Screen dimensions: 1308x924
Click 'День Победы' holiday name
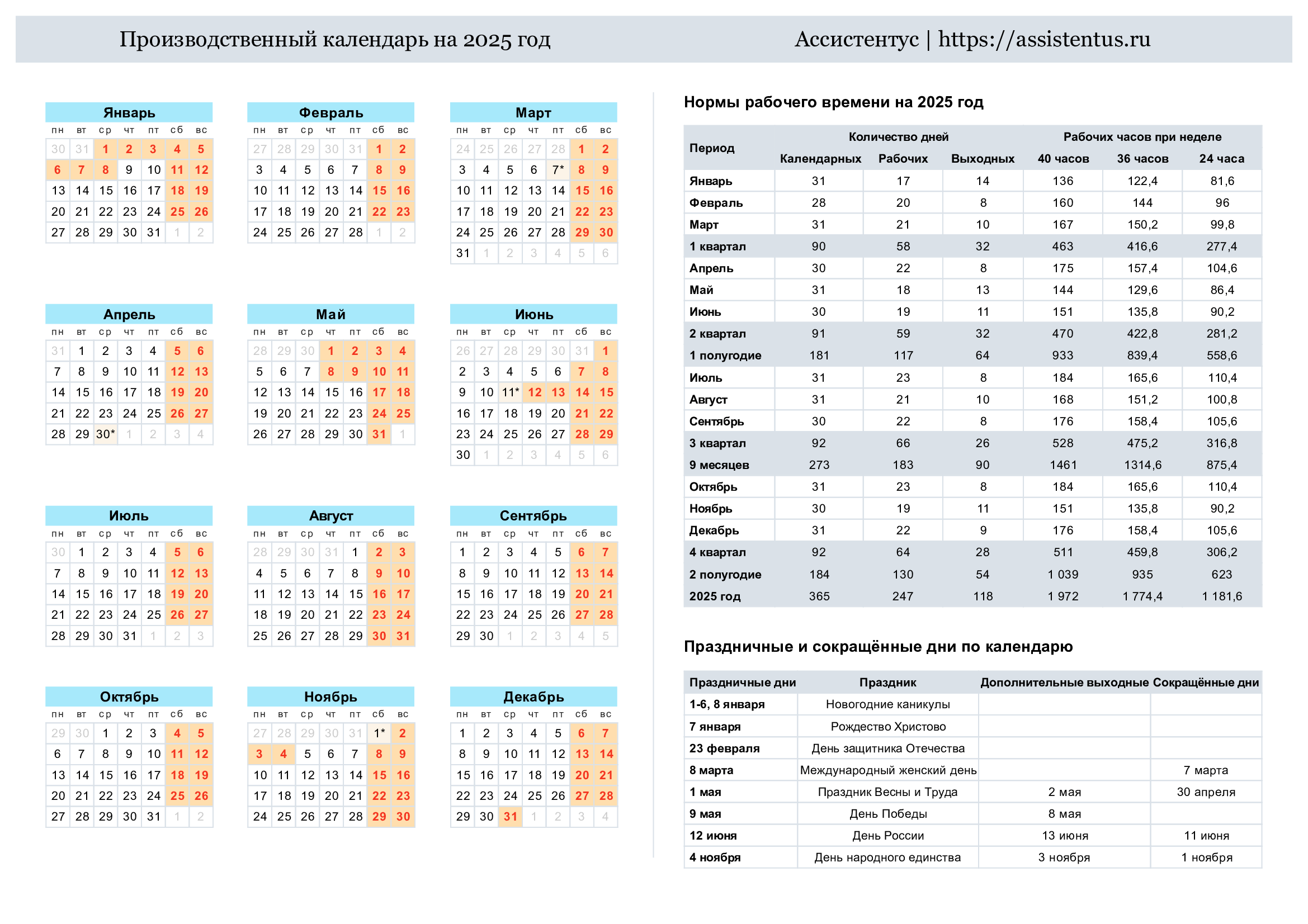pyautogui.click(x=887, y=813)
